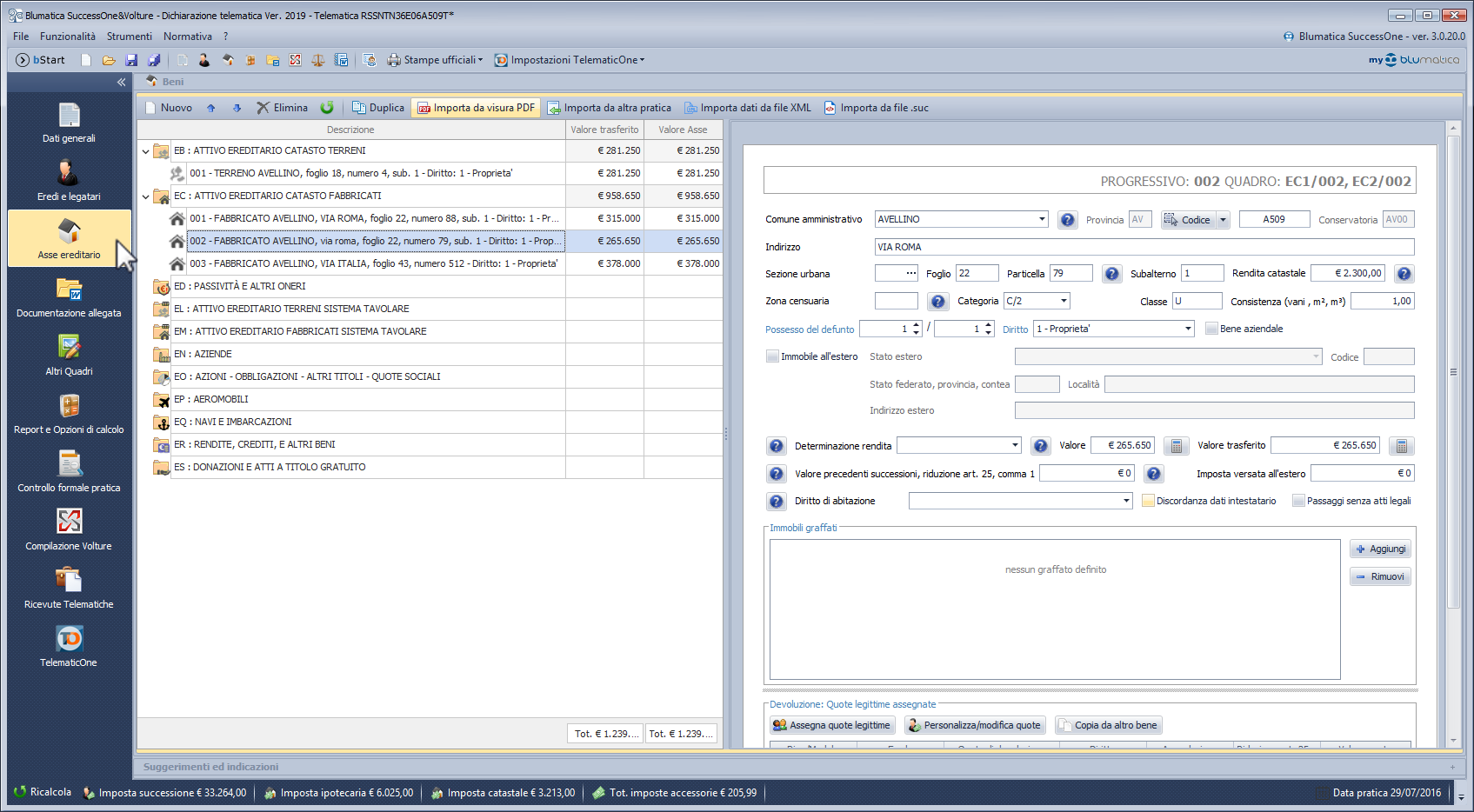Open the Funzionalità menu
This screenshot has height=812, width=1474.
point(68,37)
